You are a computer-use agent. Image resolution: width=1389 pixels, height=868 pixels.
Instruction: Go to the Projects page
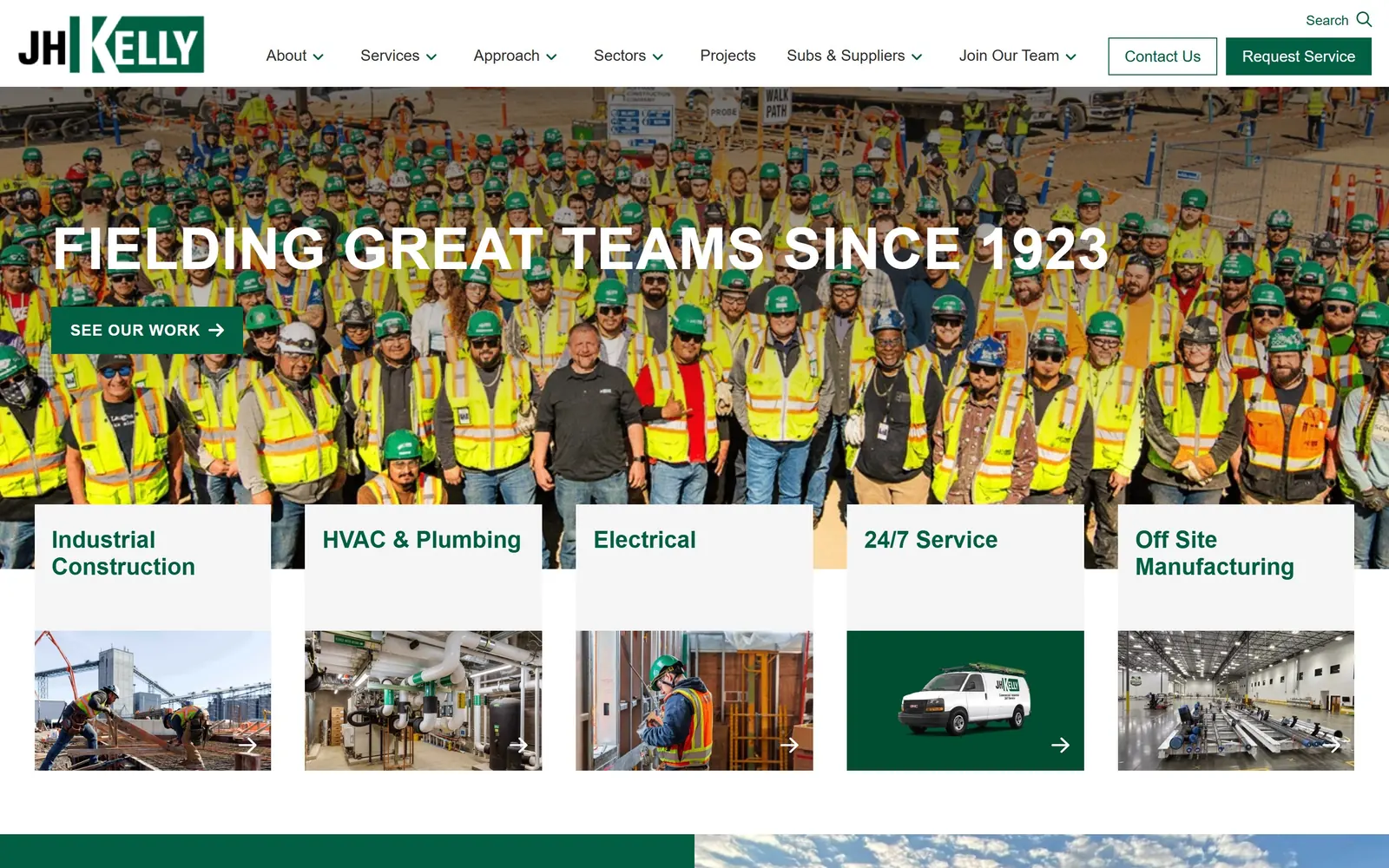point(727,56)
